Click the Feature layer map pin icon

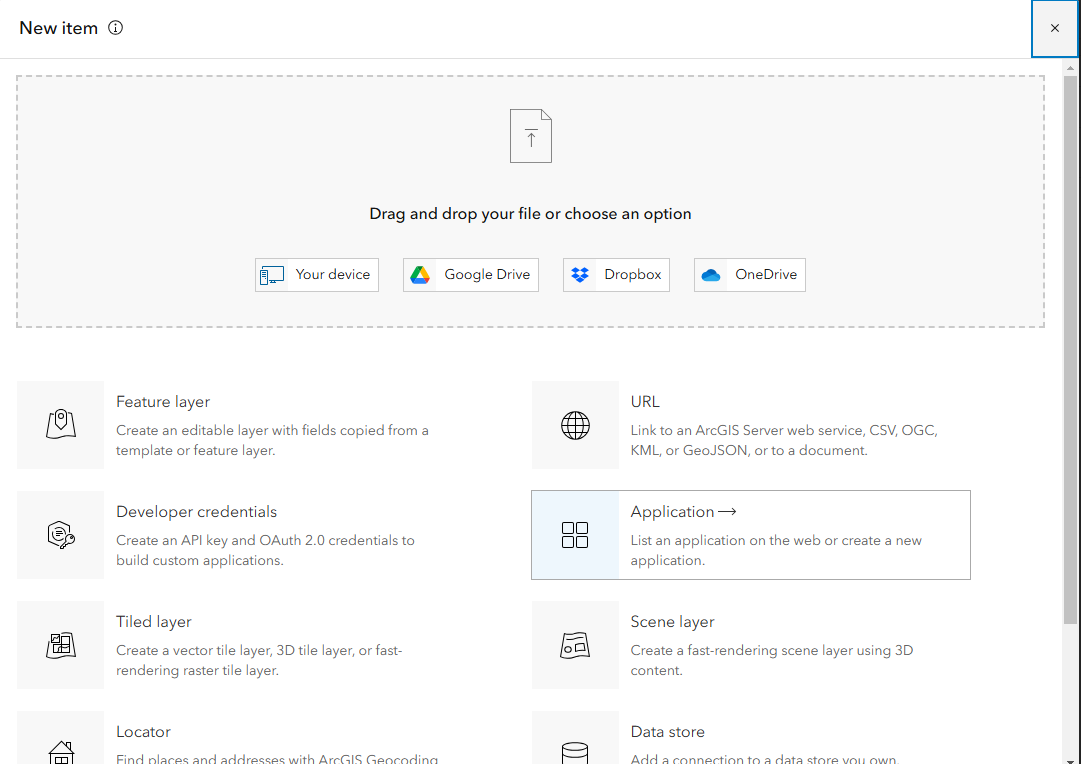click(61, 424)
